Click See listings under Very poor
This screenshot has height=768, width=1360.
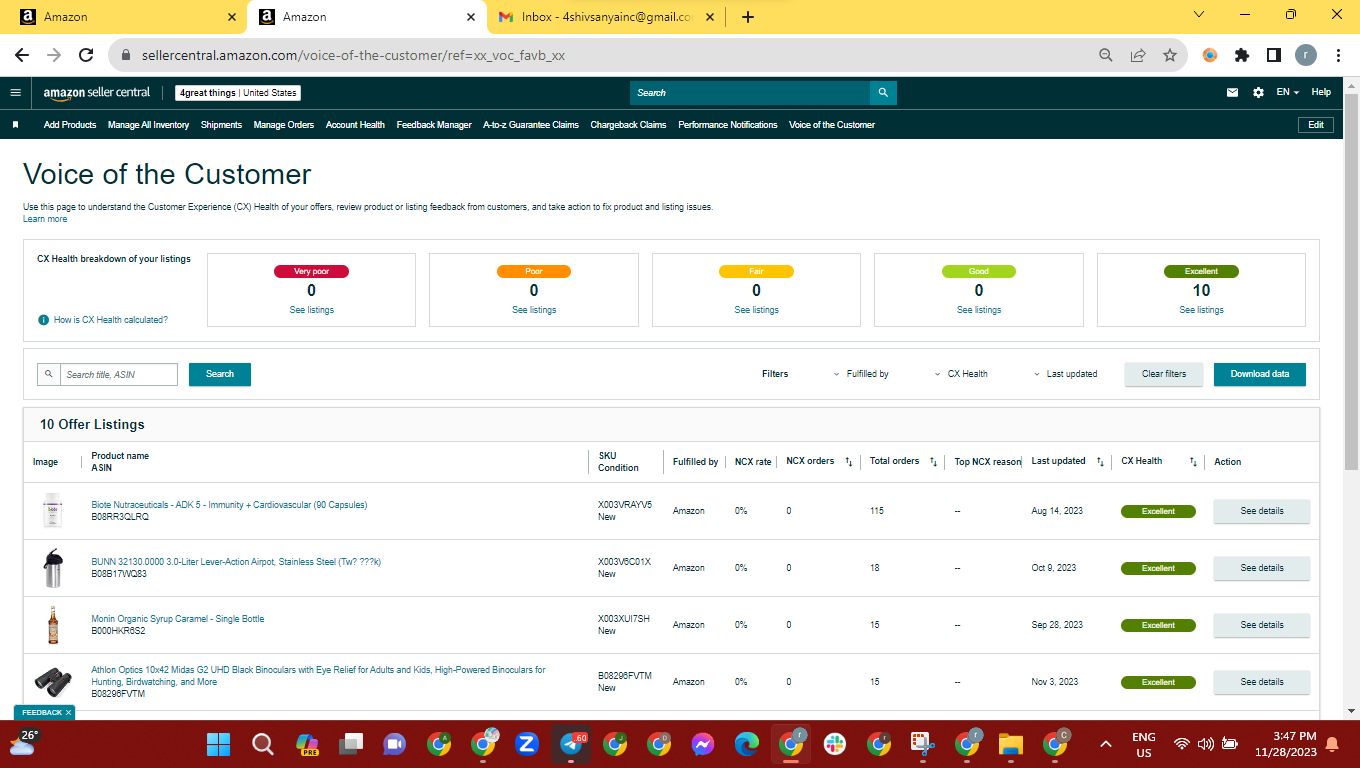pyautogui.click(x=311, y=310)
